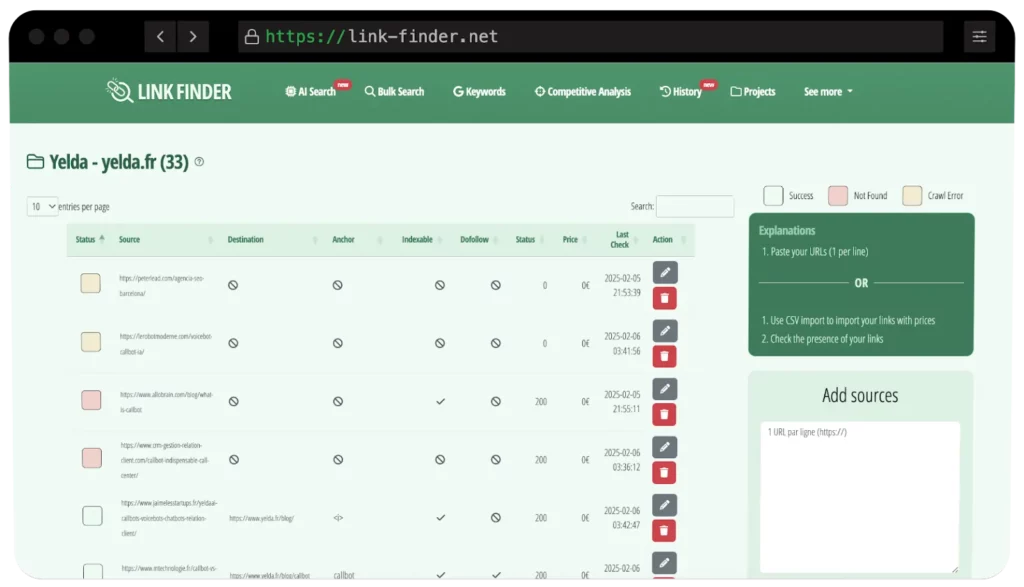
Task: Click the Not Found color swatch
Action: [x=838, y=196]
